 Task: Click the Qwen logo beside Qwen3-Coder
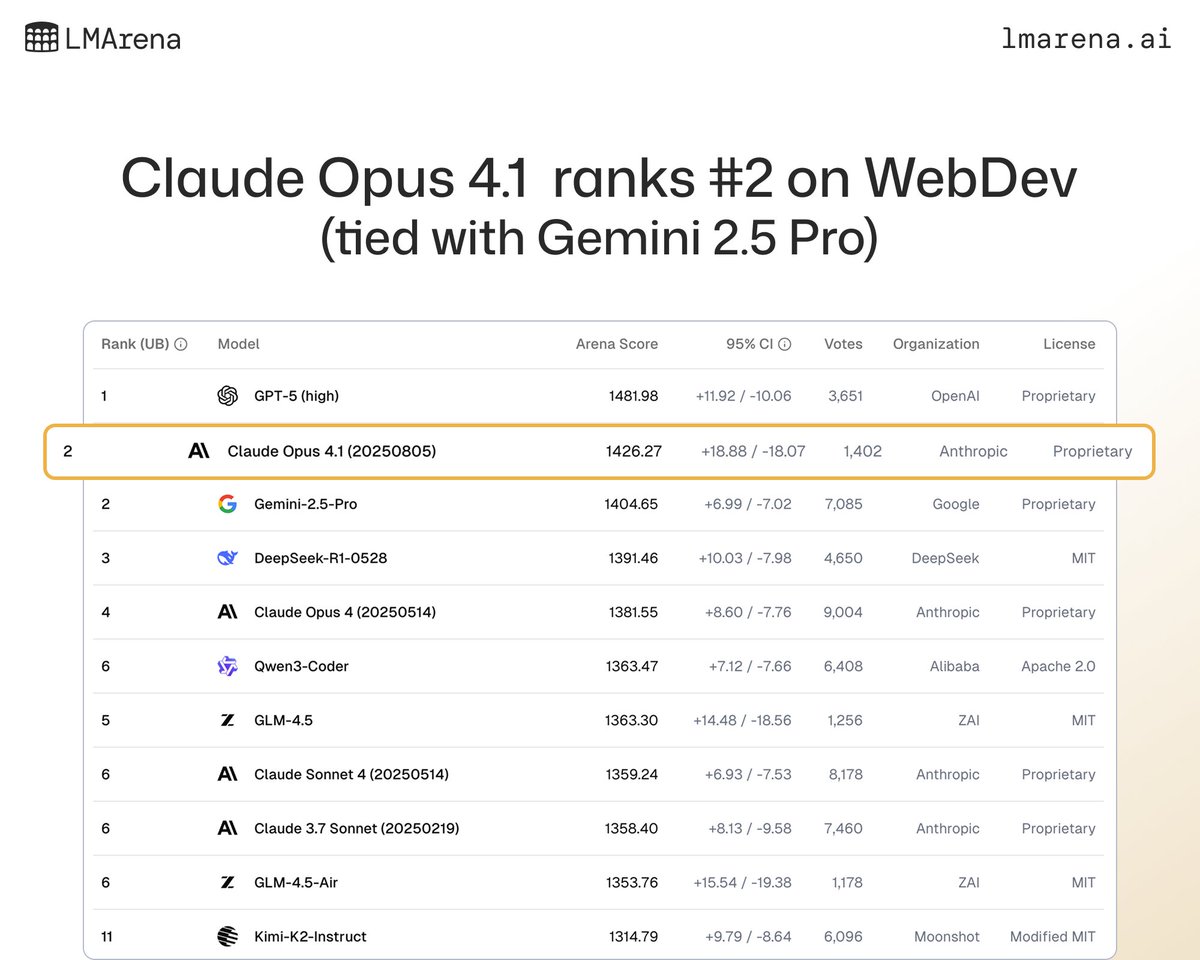click(228, 666)
